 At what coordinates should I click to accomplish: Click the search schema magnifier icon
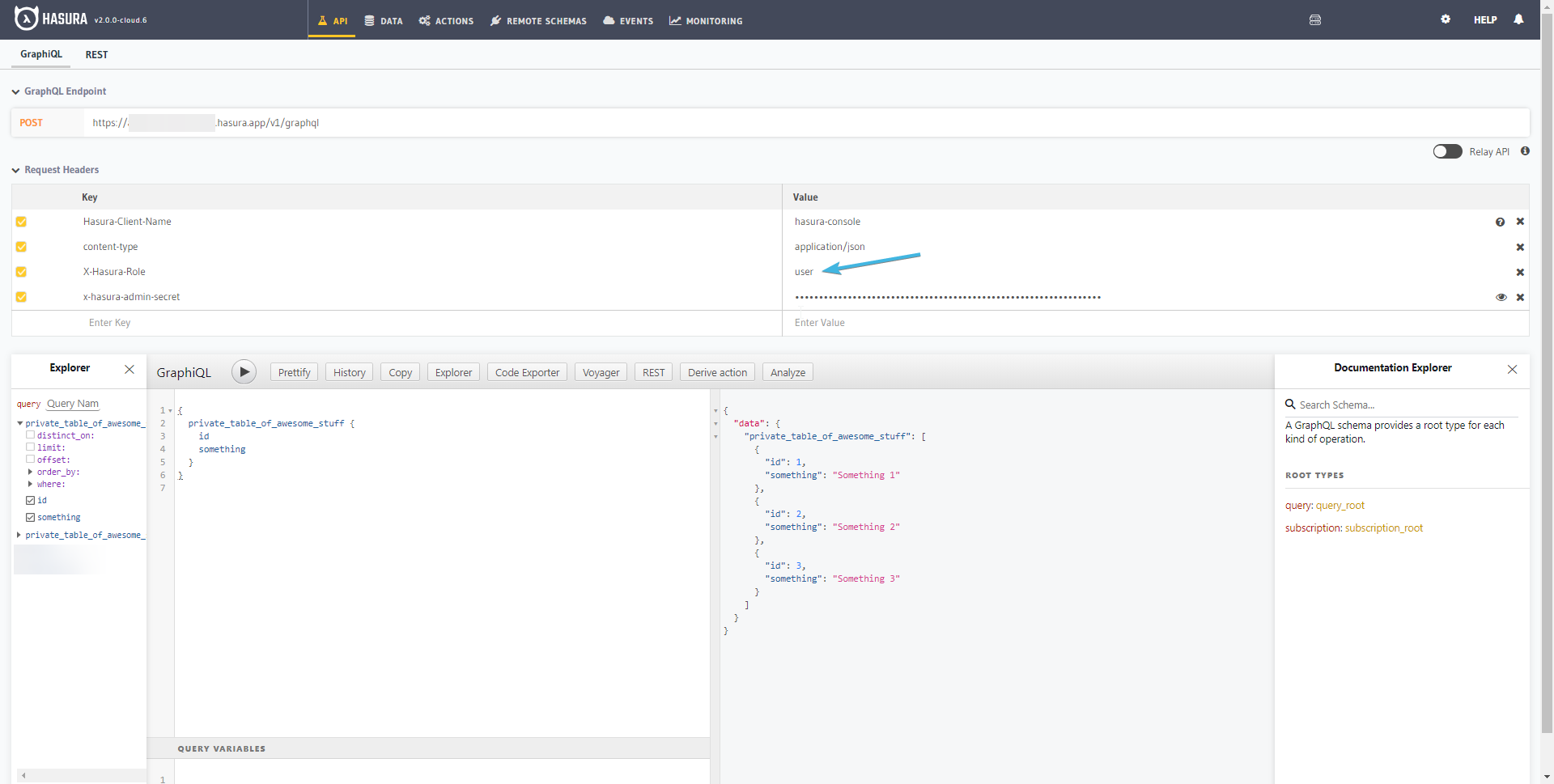(x=1290, y=404)
